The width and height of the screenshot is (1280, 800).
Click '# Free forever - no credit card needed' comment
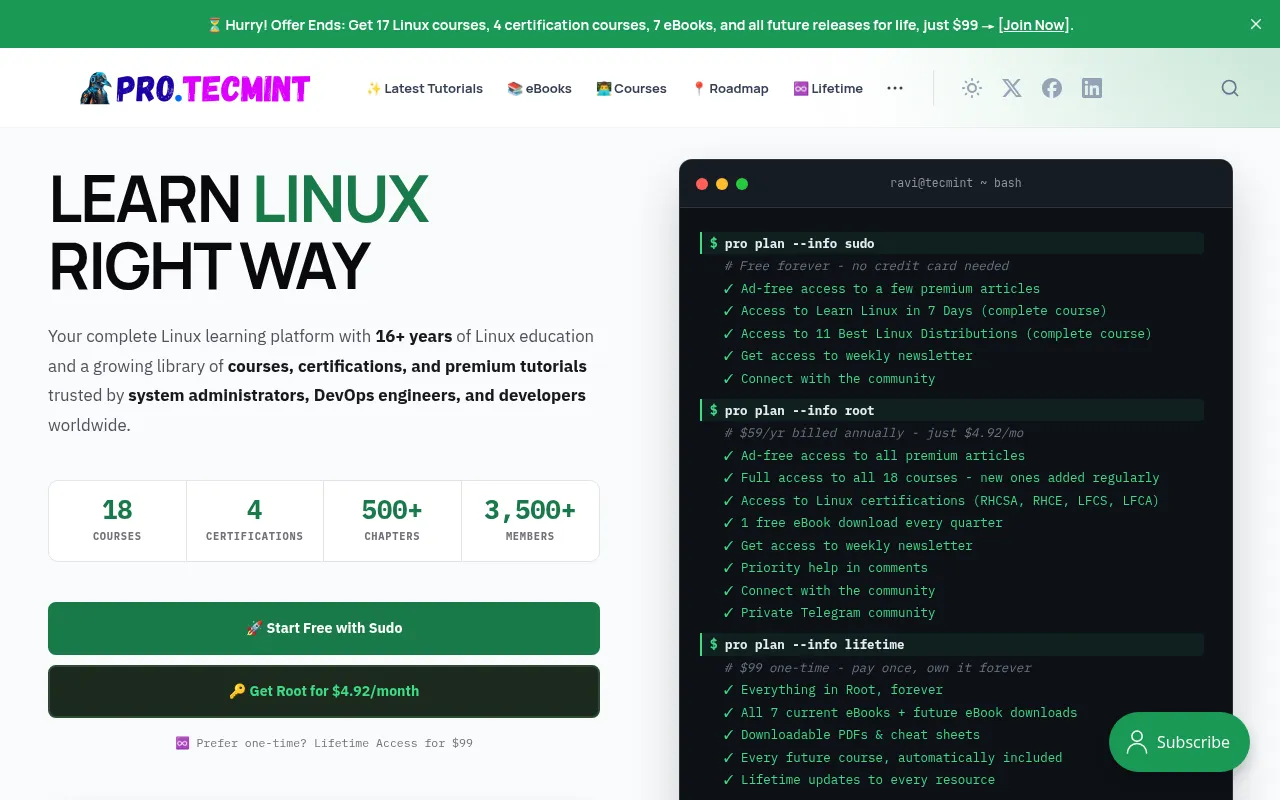pyautogui.click(x=867, y=266)
